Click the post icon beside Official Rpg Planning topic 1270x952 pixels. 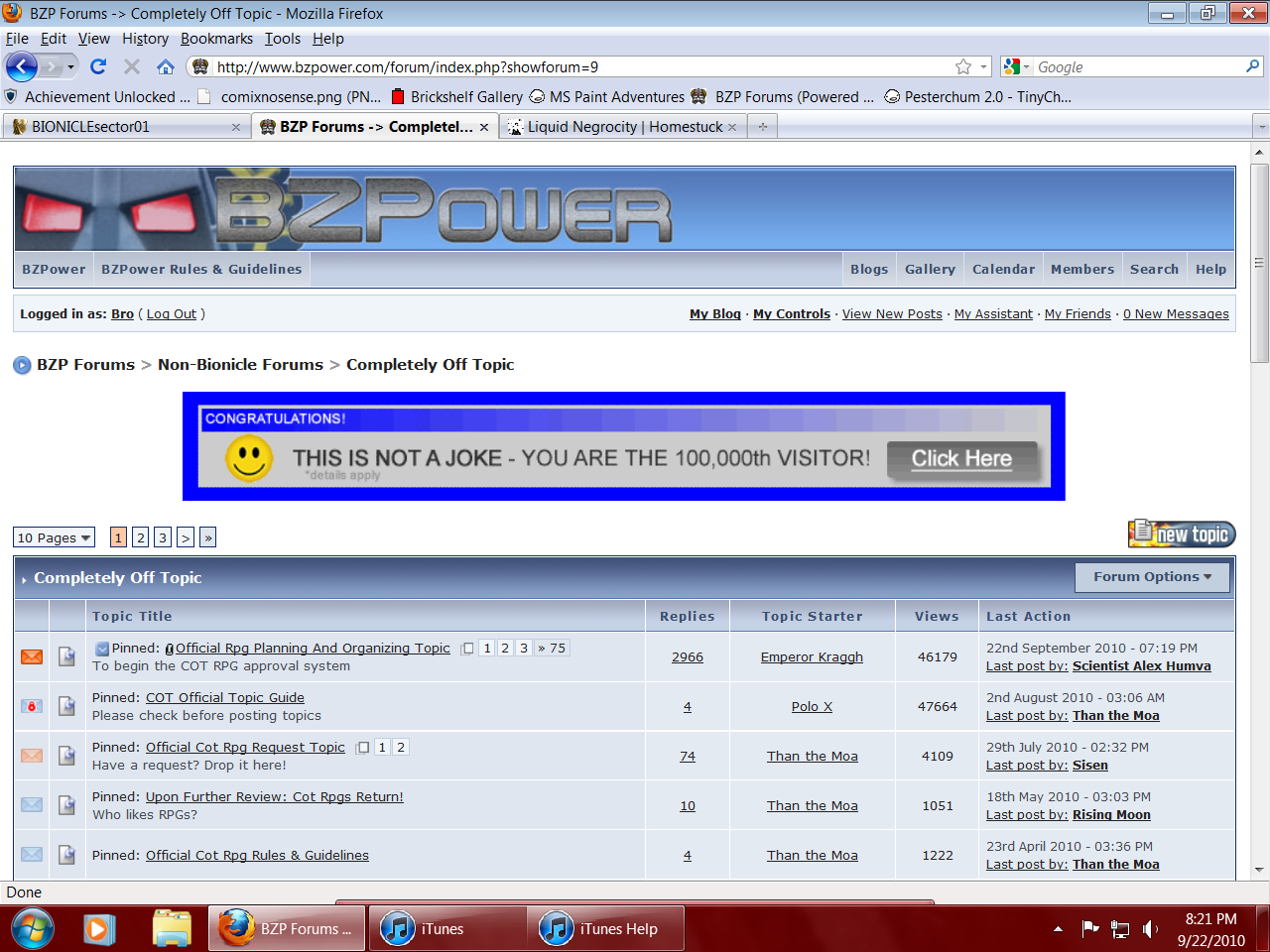(x=66, y=656)
